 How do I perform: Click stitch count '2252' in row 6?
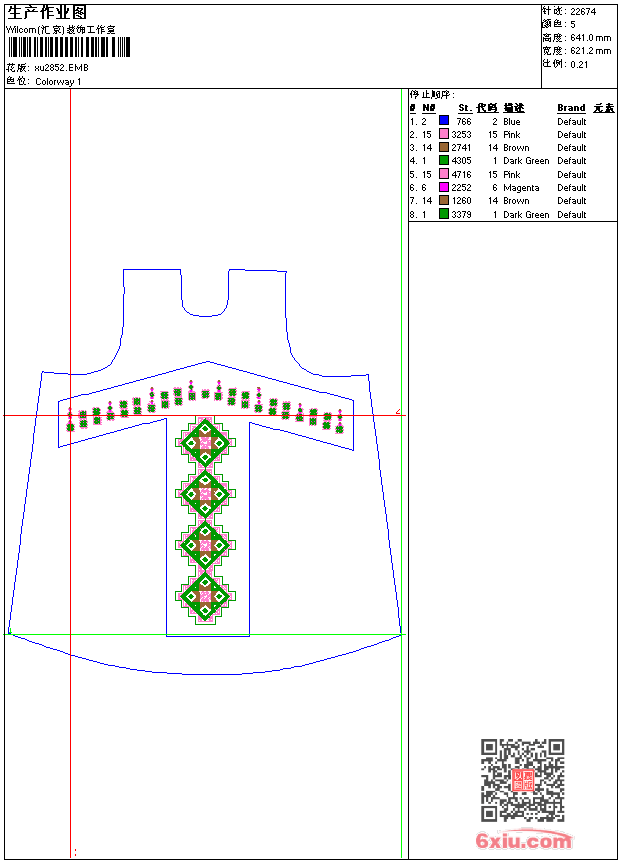[x=461, y=188]
